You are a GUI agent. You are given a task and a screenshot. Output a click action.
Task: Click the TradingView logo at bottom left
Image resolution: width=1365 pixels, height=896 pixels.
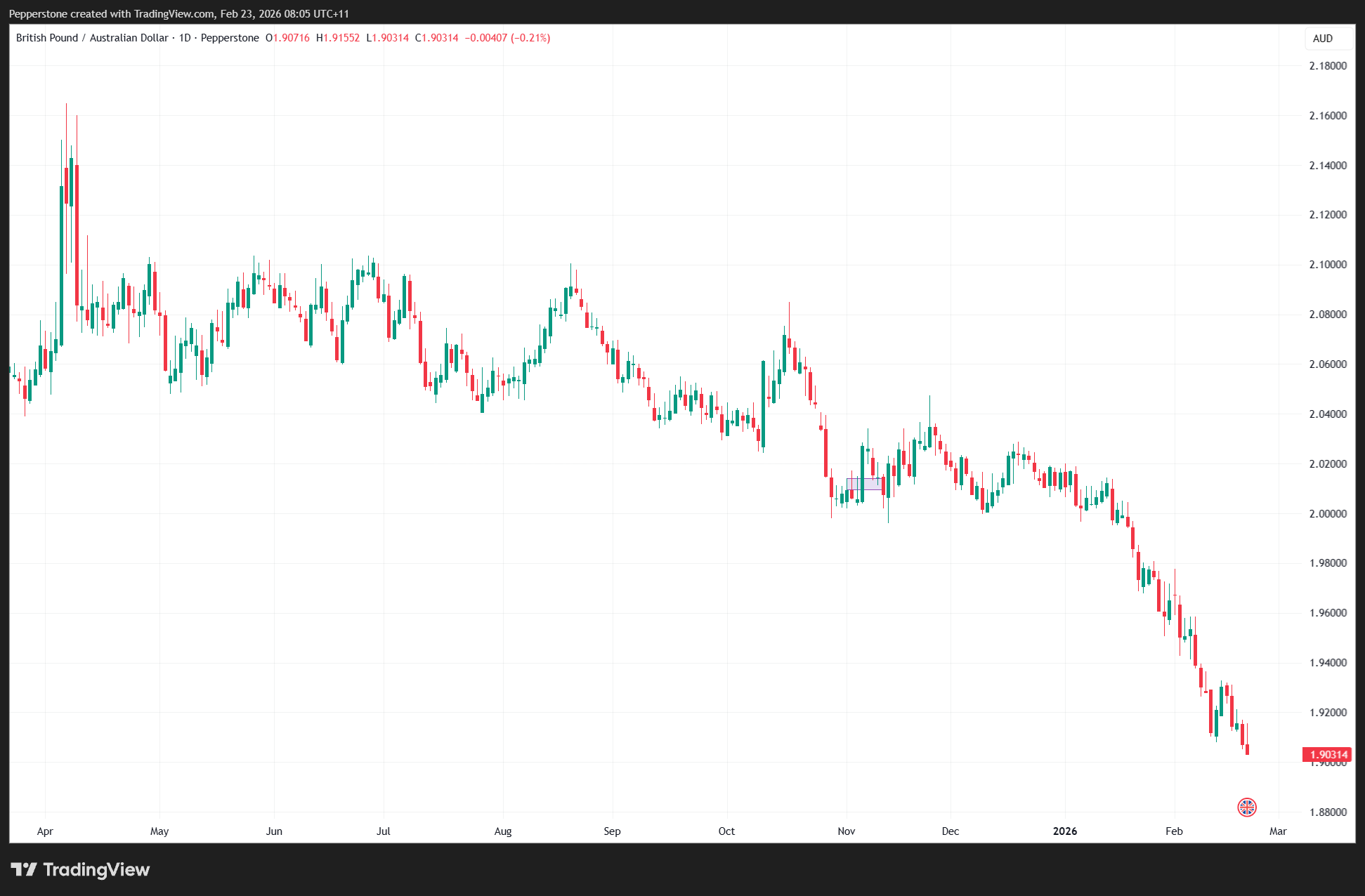tap(81, 869)
